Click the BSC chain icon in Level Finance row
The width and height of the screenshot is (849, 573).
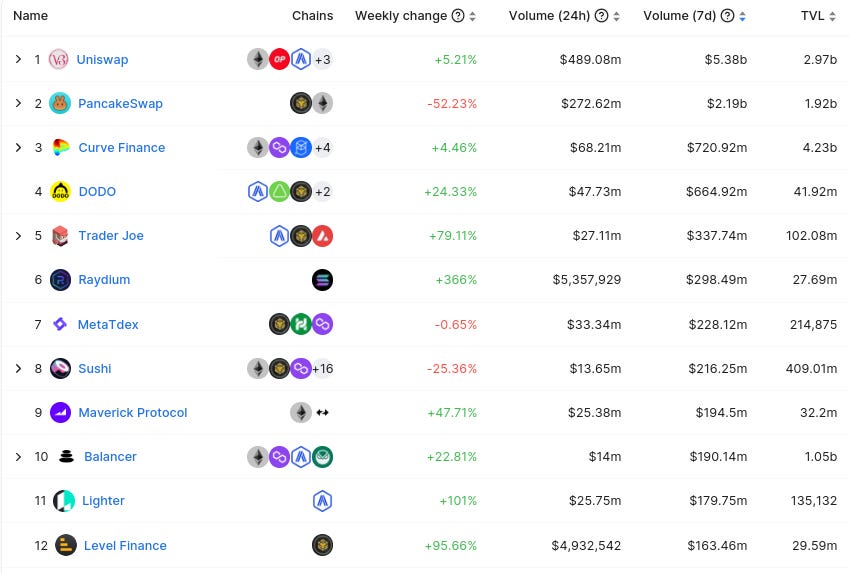(323, 545)
